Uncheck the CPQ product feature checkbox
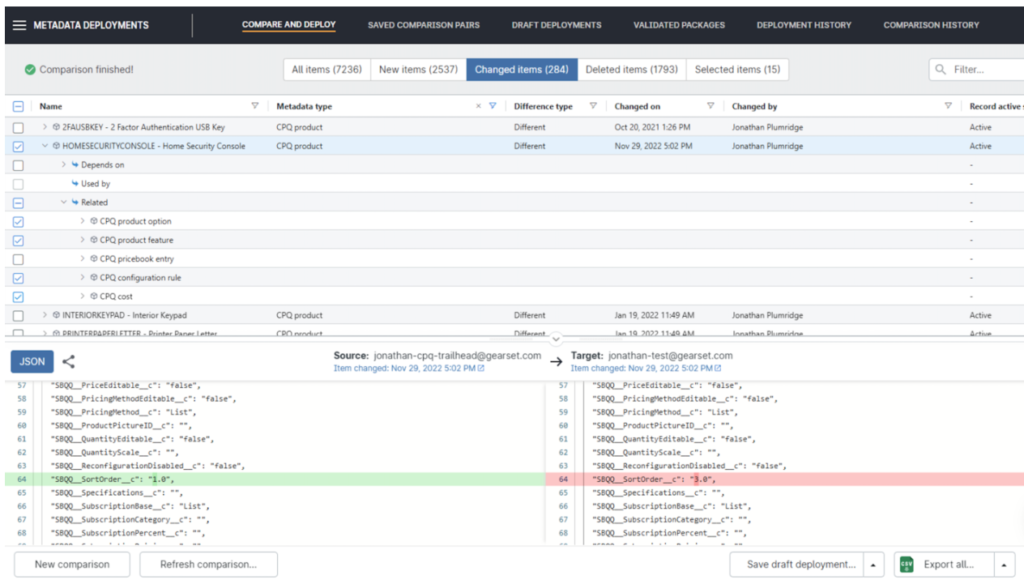This screenshot has width=1024, height=580. click(18, 240)
